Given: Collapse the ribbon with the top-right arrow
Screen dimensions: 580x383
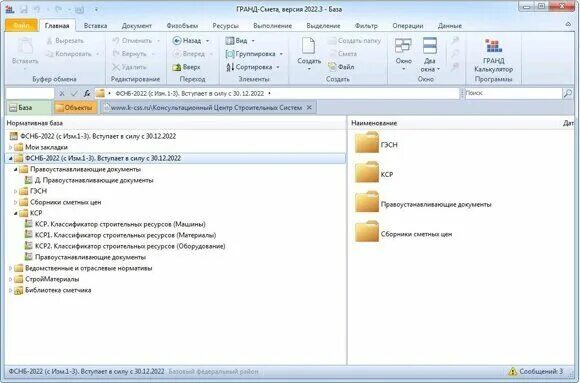Looking at the screenshot, I should pos(568,24).
